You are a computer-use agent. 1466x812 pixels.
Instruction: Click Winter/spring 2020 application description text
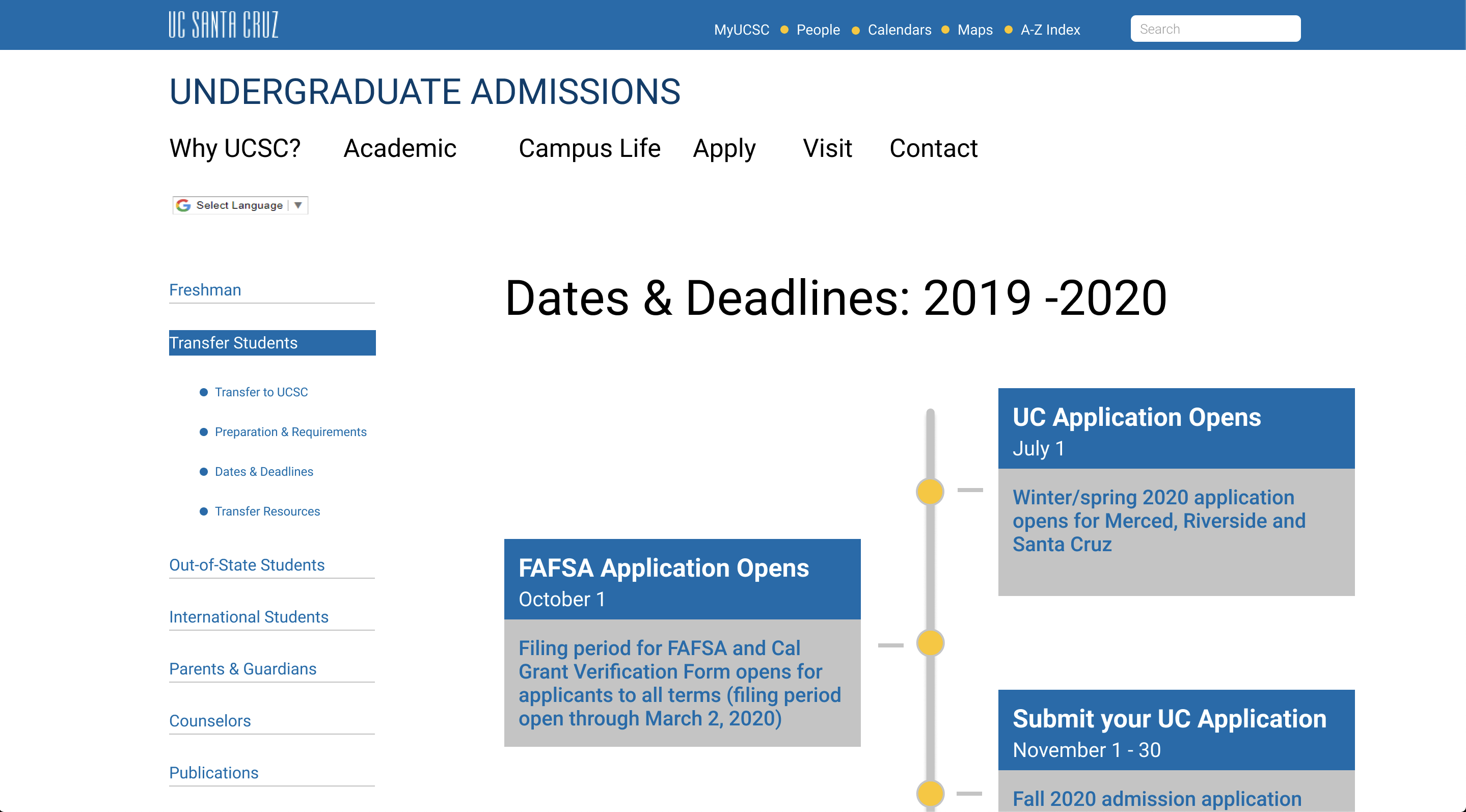[1159, 521]
